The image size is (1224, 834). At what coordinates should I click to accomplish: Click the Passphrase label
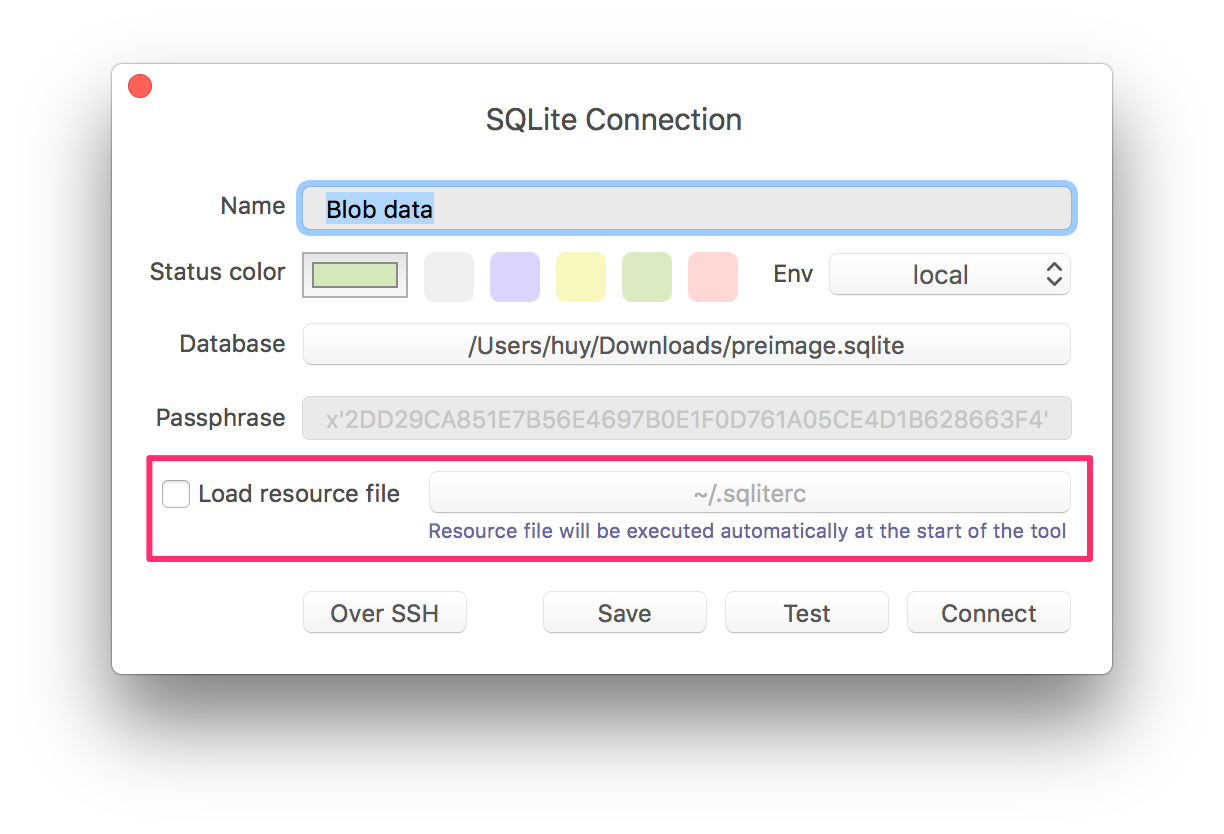tap(220, 418)
